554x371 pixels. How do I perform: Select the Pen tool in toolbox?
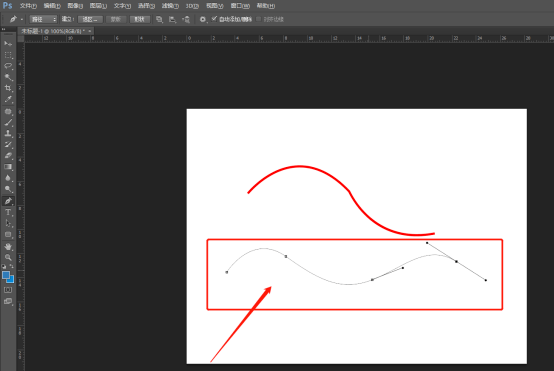8,201
